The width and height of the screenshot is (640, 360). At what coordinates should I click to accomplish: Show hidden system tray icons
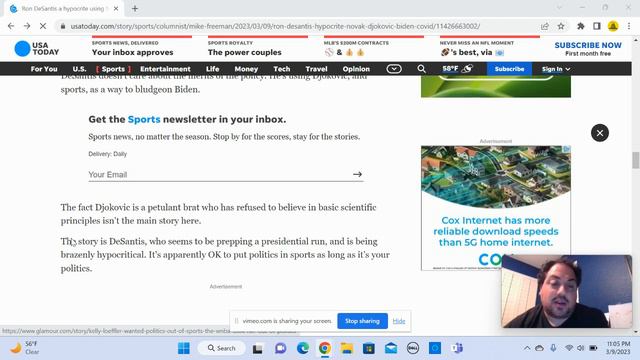click(527, 348)
